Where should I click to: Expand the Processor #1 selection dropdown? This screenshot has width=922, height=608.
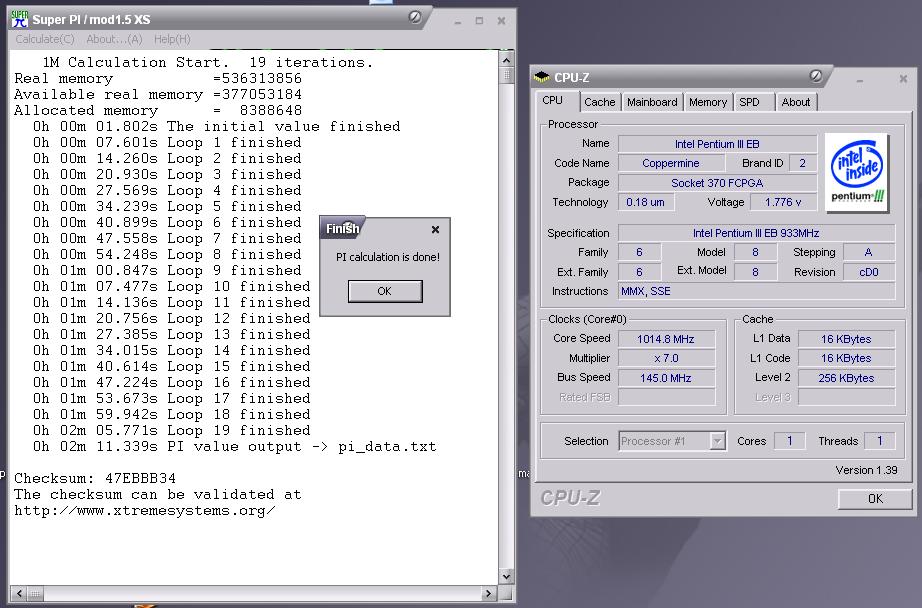click(717, 441)
